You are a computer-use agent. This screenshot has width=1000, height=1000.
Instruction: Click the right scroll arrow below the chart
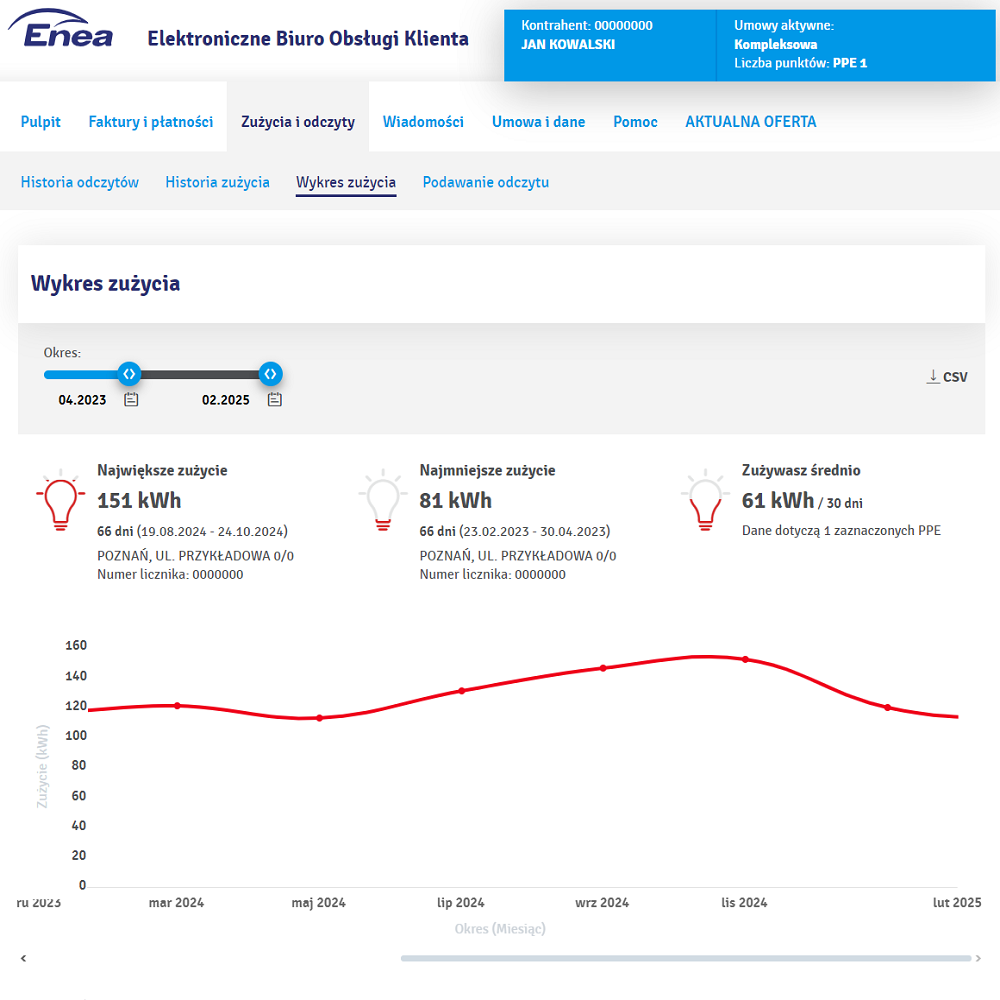pyautogui.click(x=978, y=958)
